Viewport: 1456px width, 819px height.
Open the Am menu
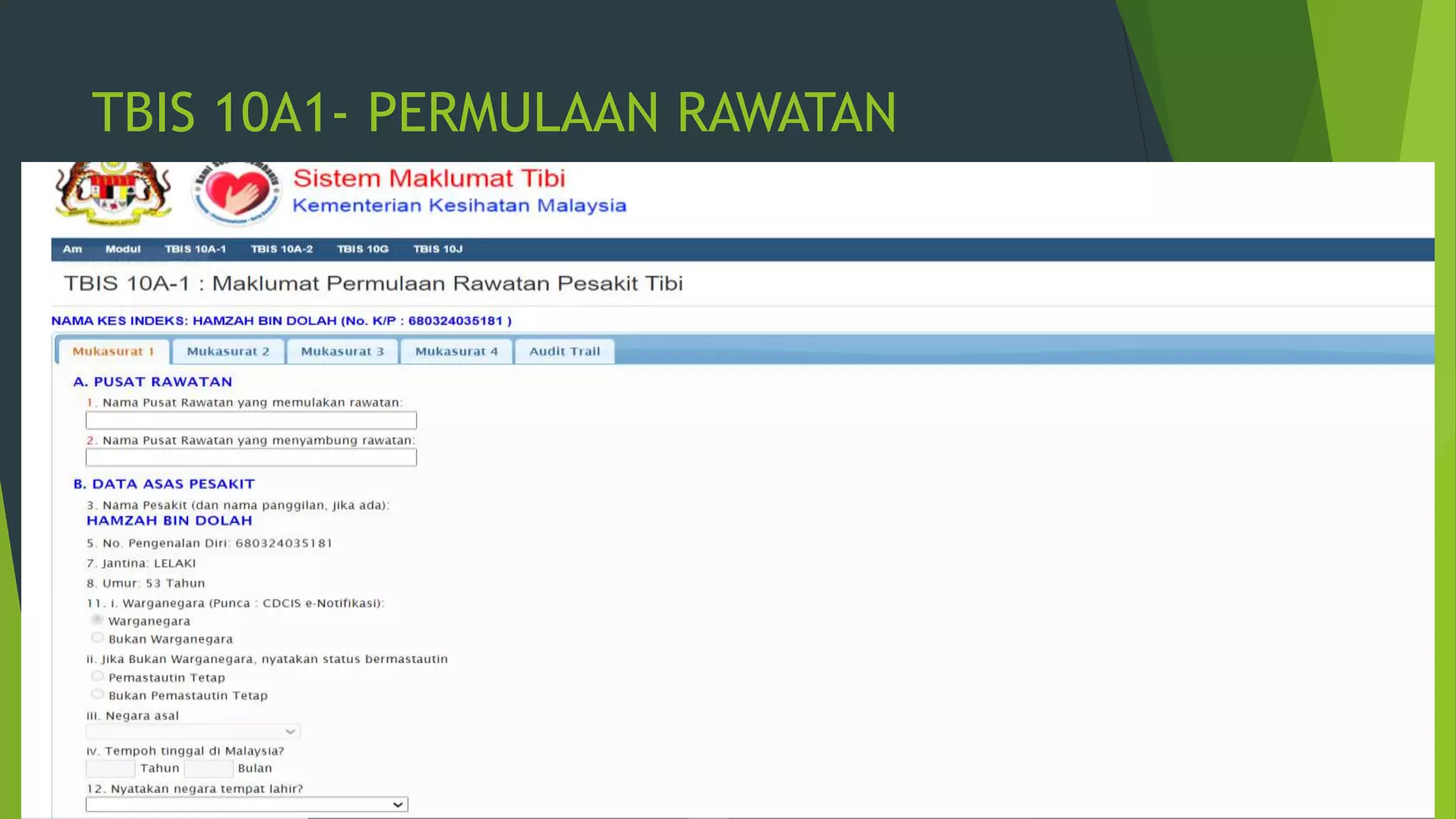click(x=73, y=249)
